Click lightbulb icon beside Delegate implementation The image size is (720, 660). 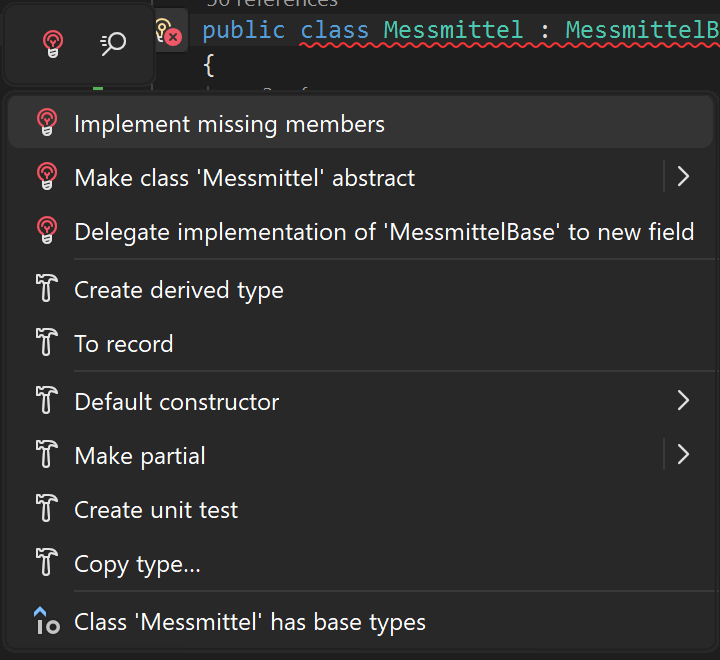47,230
